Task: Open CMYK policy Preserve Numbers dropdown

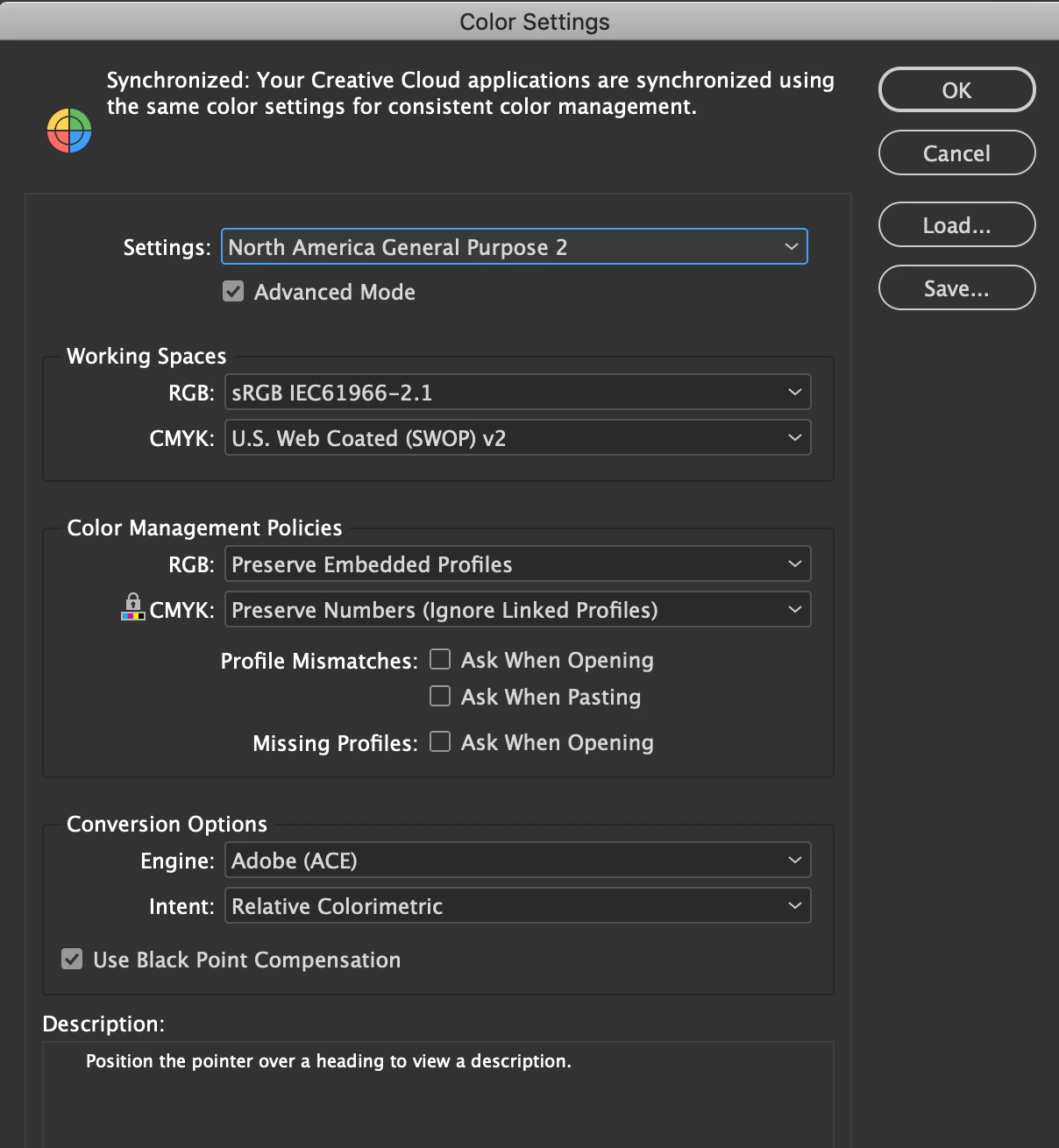Action: [518, 609]
